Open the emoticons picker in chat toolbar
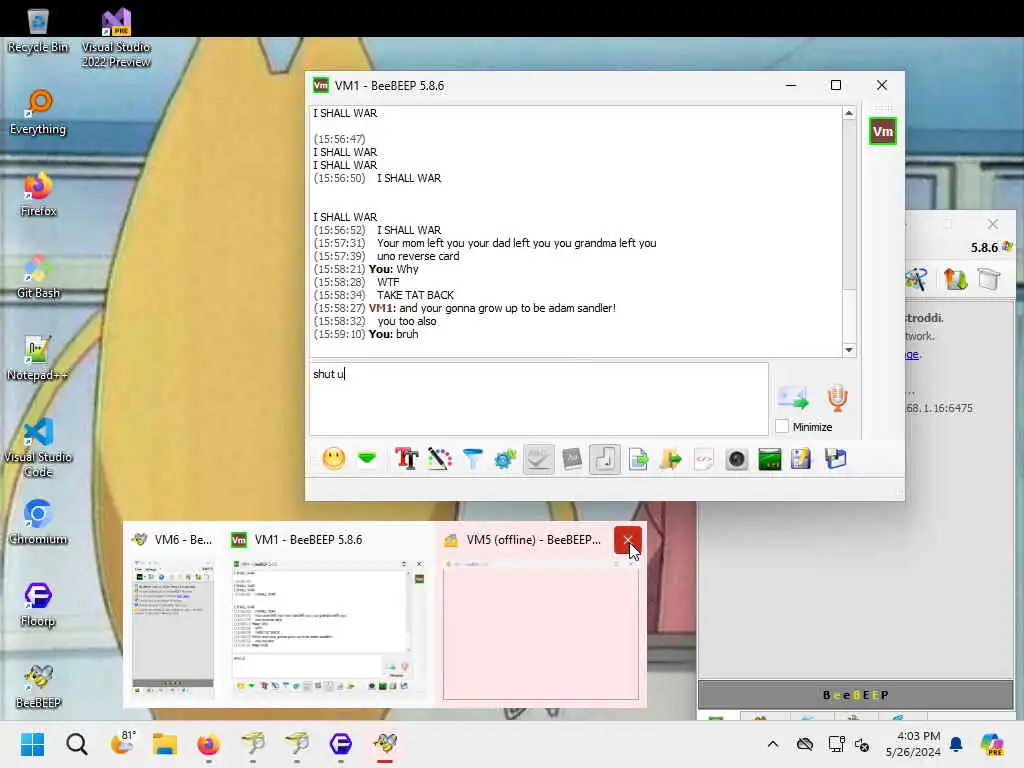Image resolution: width=1024 pixels, height=768 pixels. 334,459
